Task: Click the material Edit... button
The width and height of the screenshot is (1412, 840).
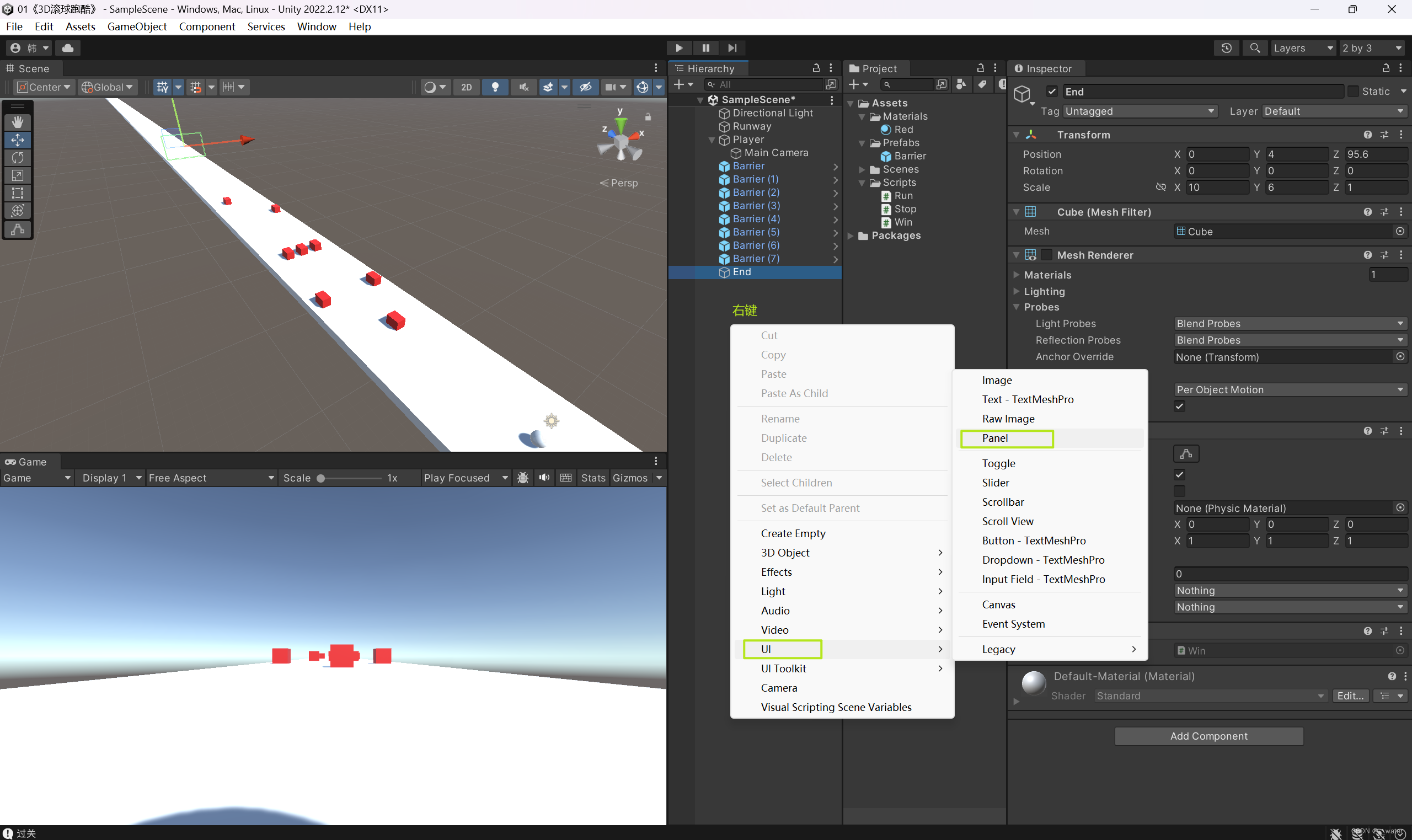Action: (x=1350, y=695)
